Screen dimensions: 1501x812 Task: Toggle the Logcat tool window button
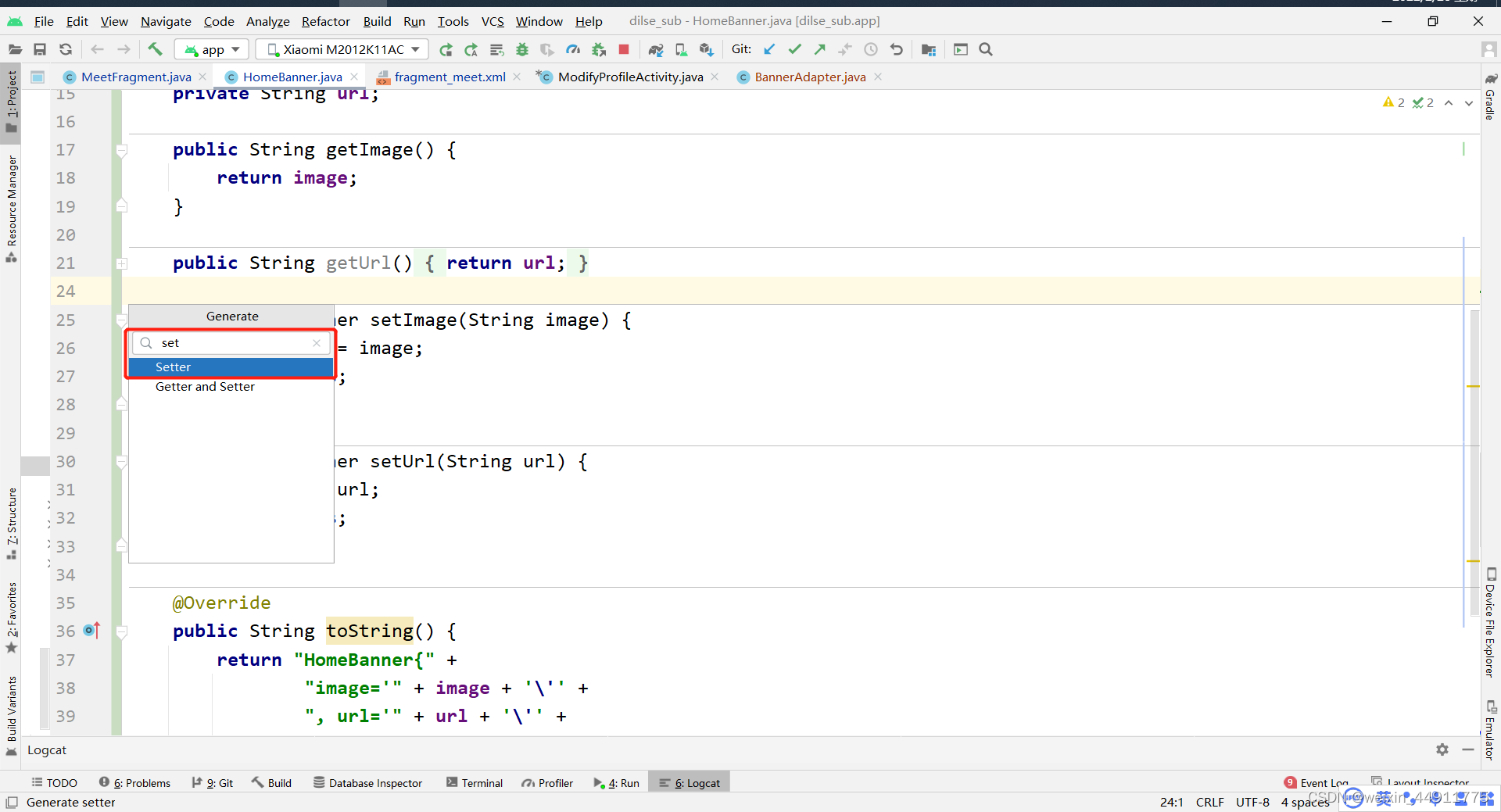pos(690,782)
